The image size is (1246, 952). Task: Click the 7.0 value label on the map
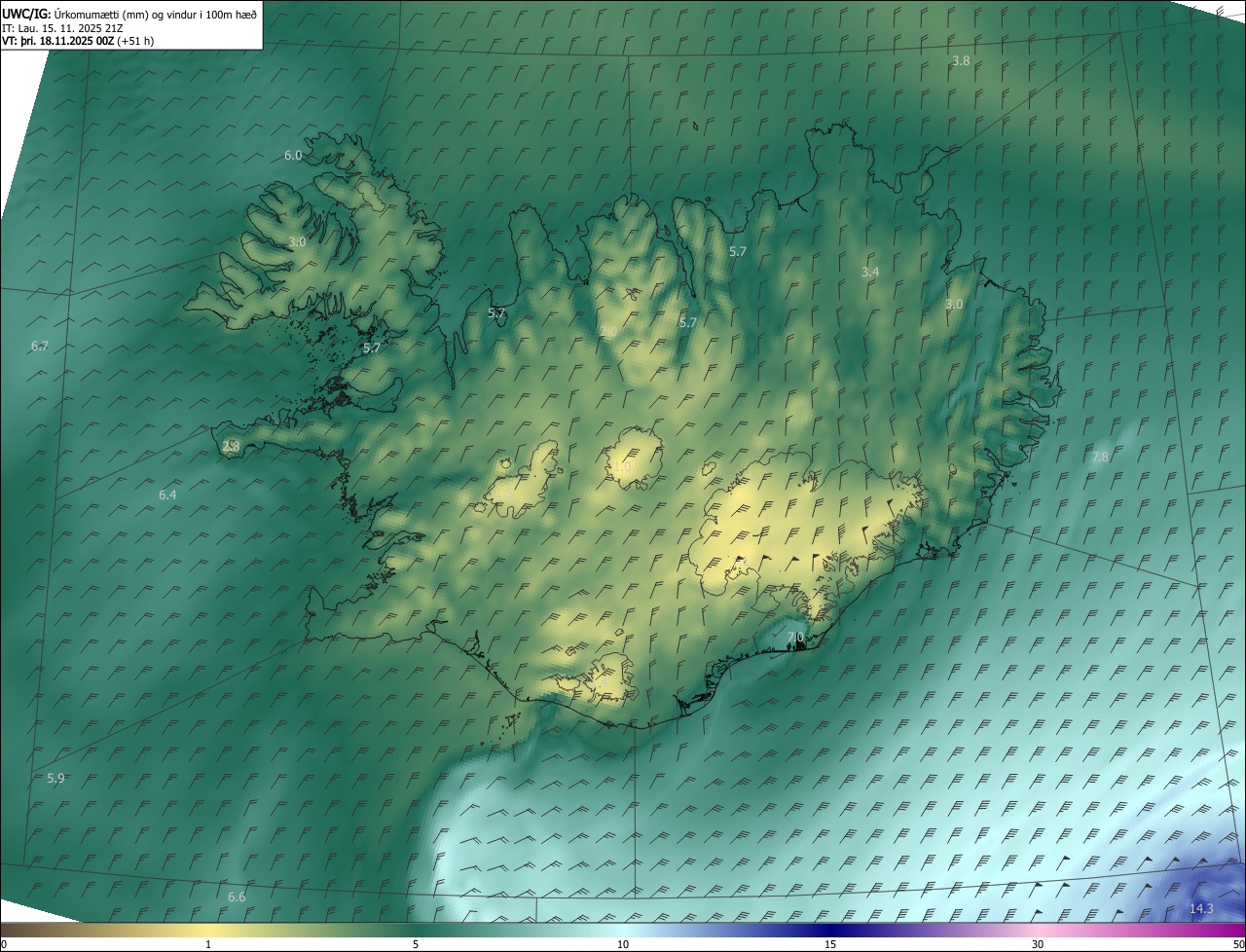pyautogui.click(x=794, y=637)
